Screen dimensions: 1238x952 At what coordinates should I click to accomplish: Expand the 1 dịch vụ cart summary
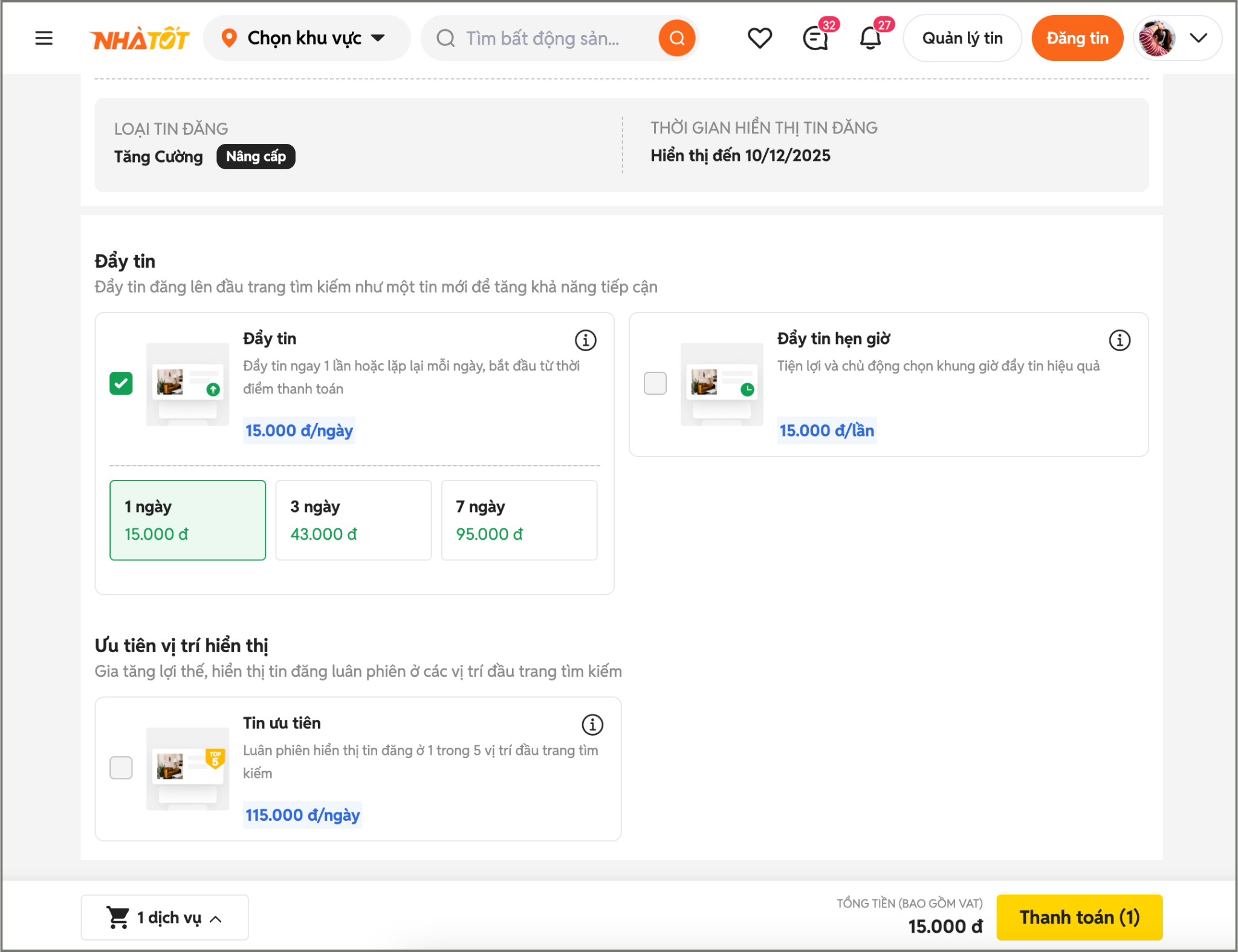coord(164,918)
